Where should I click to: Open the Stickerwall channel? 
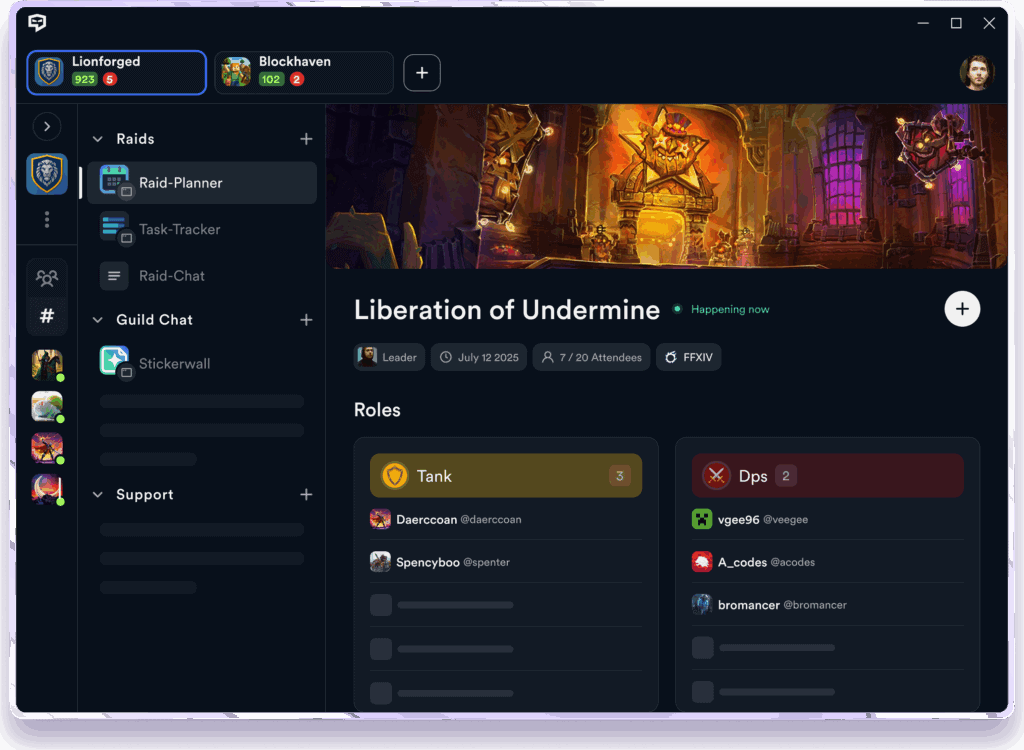(174, 364)
